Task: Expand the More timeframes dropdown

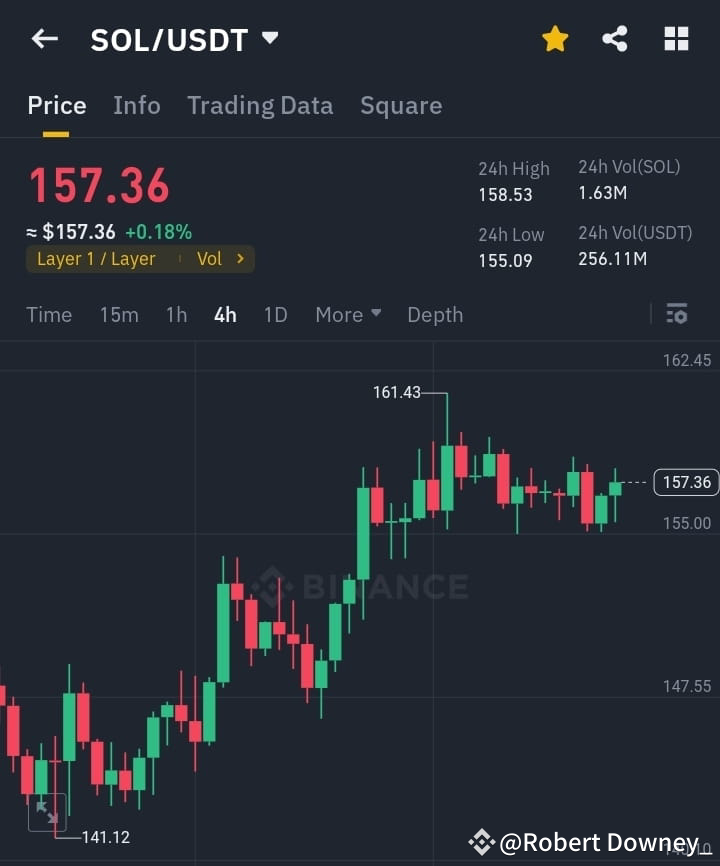Action: [347, 314]
